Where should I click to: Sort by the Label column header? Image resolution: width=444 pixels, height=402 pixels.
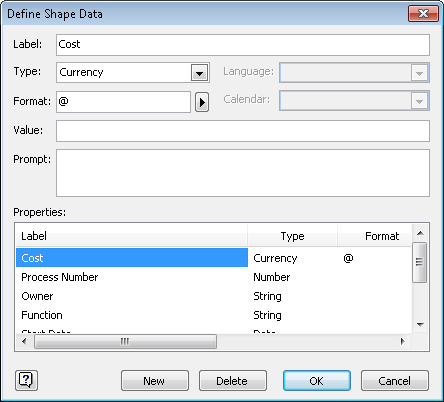(x=132, y=236)
